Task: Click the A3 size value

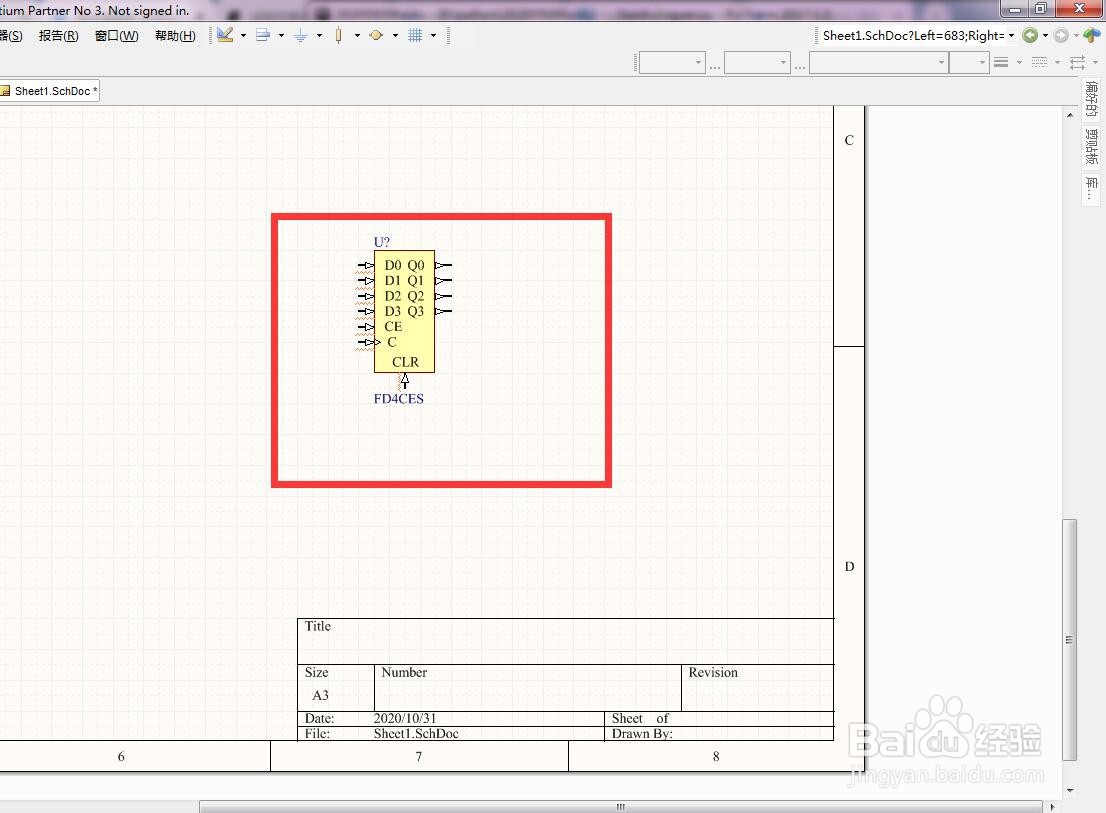Action: pos(320,695)
